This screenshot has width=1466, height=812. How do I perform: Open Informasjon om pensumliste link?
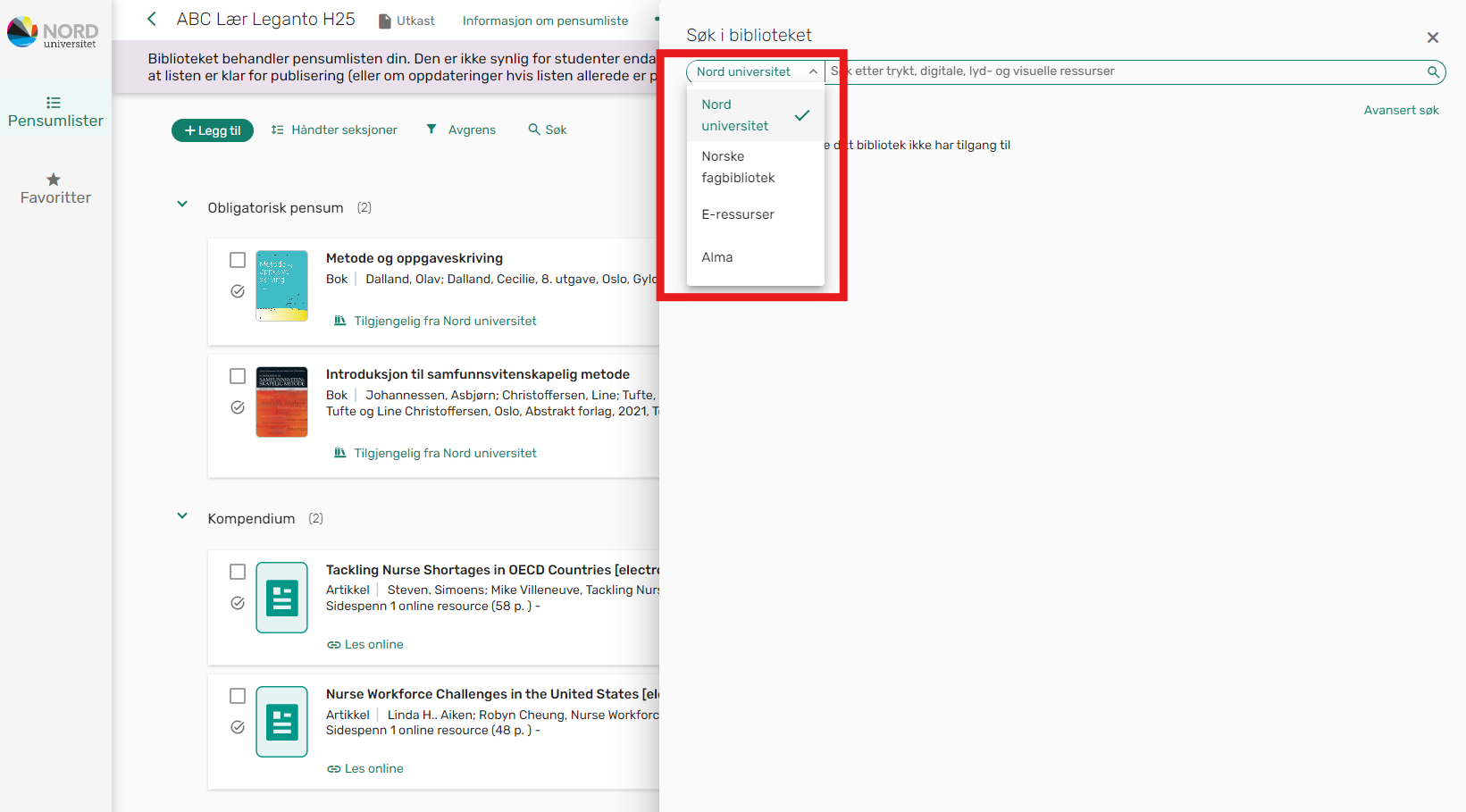(x=545, y=21)
